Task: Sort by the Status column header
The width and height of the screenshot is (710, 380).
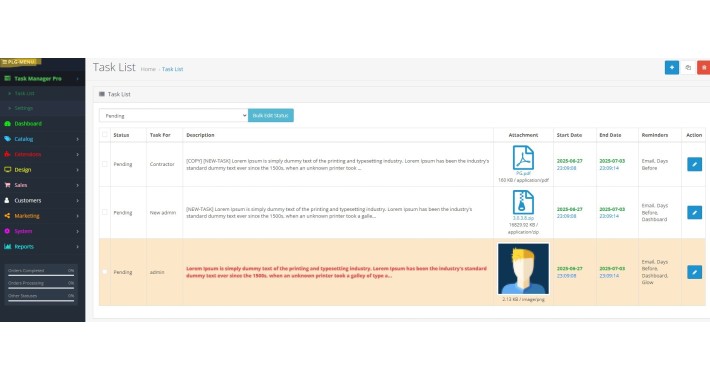Action: click(121, 135)
